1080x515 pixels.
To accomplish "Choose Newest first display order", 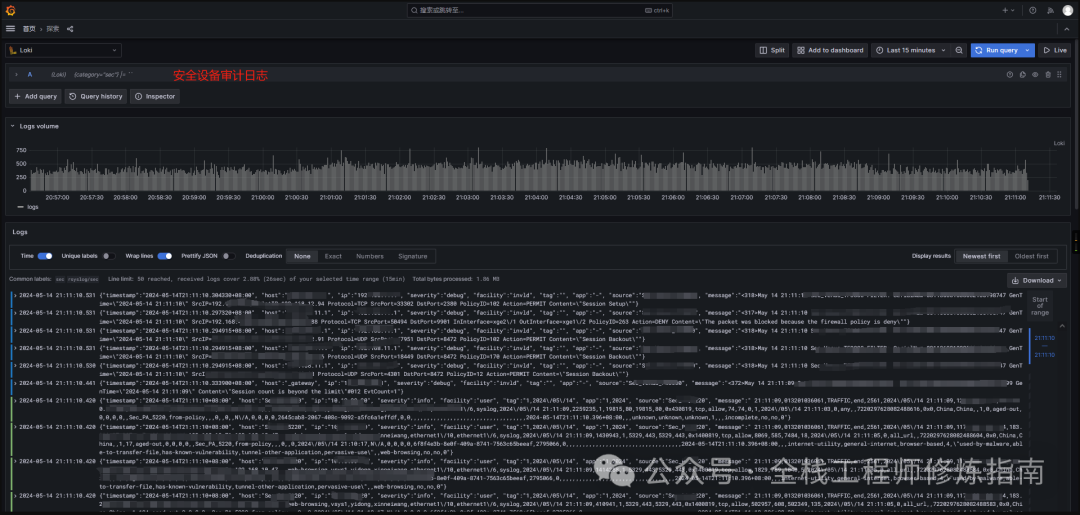I will [982, 256].
